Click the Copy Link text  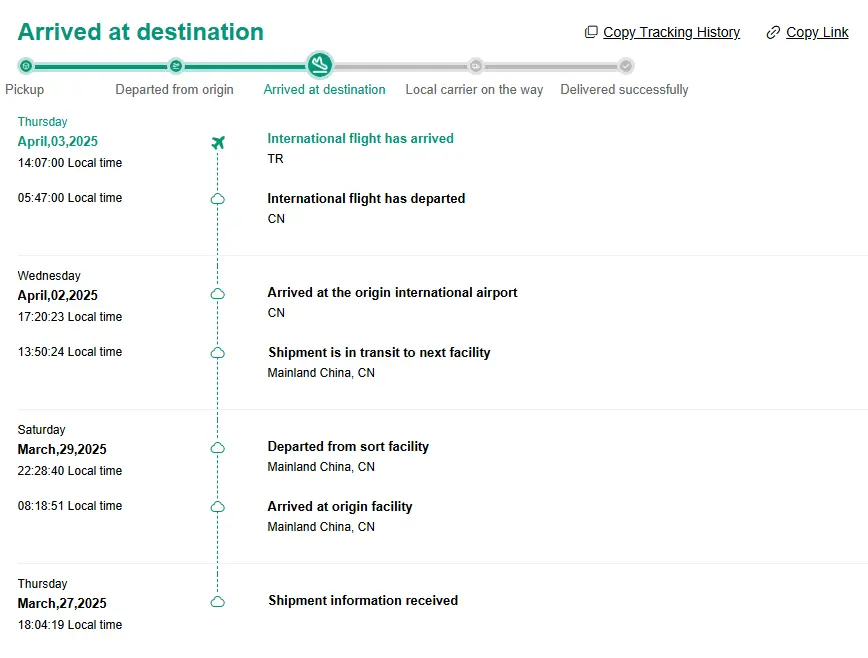pyautogui.click(x=817, y=33)
